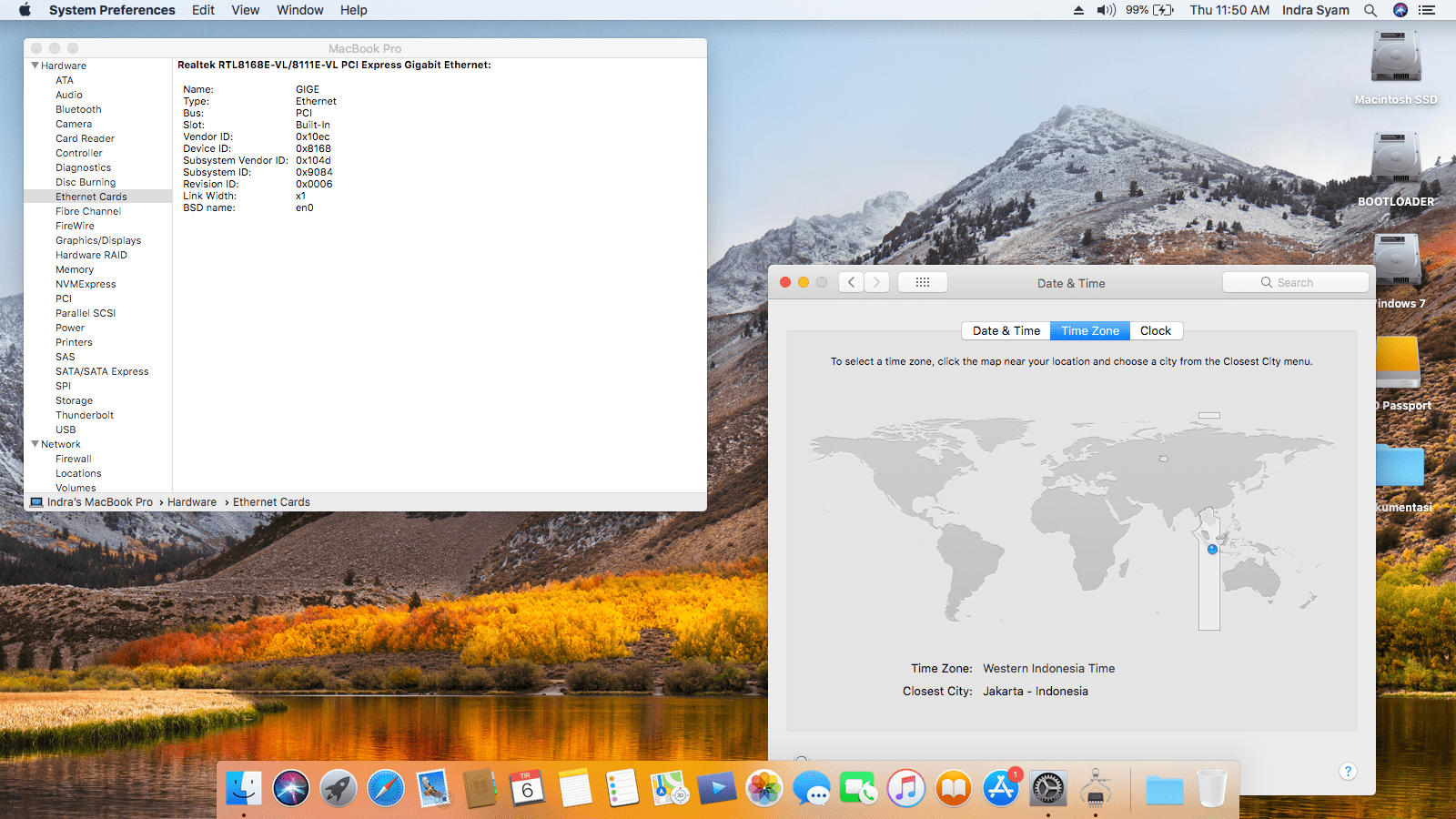
Task: Open Contacts book icon in dock
Action: pyautogui.click(x=480, y=788)
